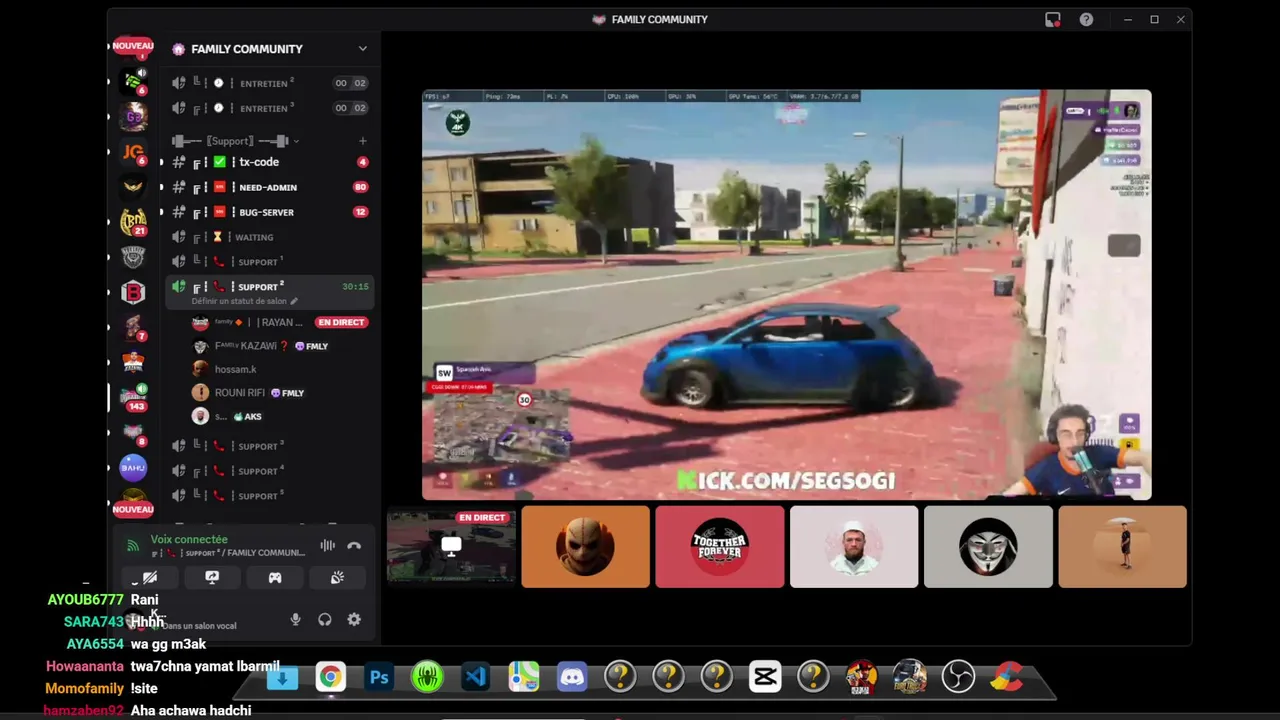
Task: Click the share screen button
Action: pyautogui.click(x=212, y=577)
